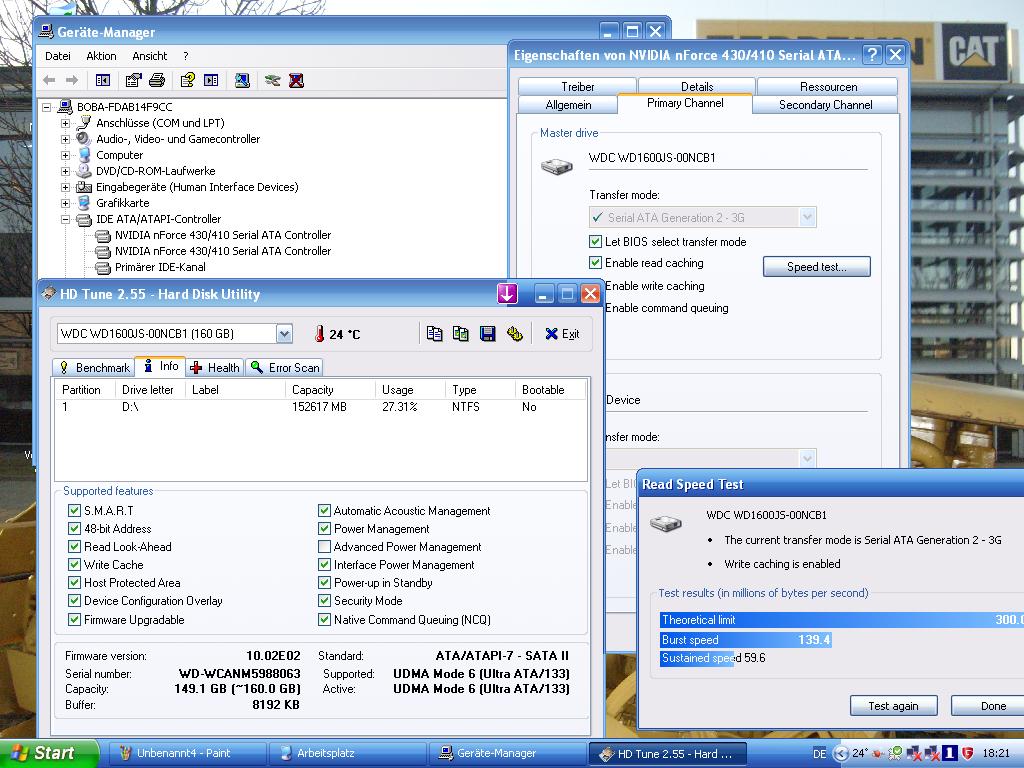
Task: Click the uninstall device red X icon
Action: (296, 80)
